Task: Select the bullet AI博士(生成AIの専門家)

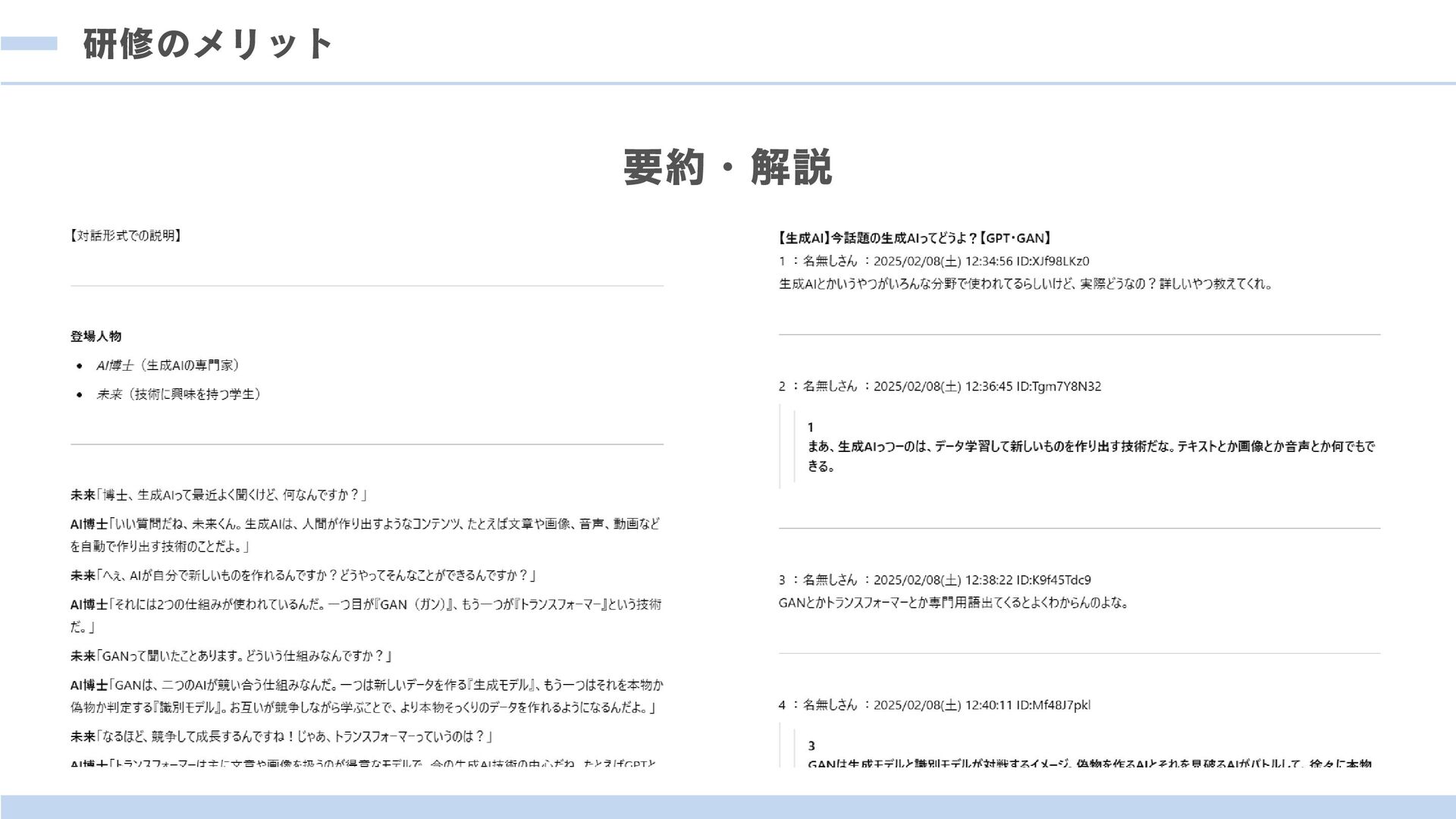Action: pyautogui.click(x=168, y=366)
